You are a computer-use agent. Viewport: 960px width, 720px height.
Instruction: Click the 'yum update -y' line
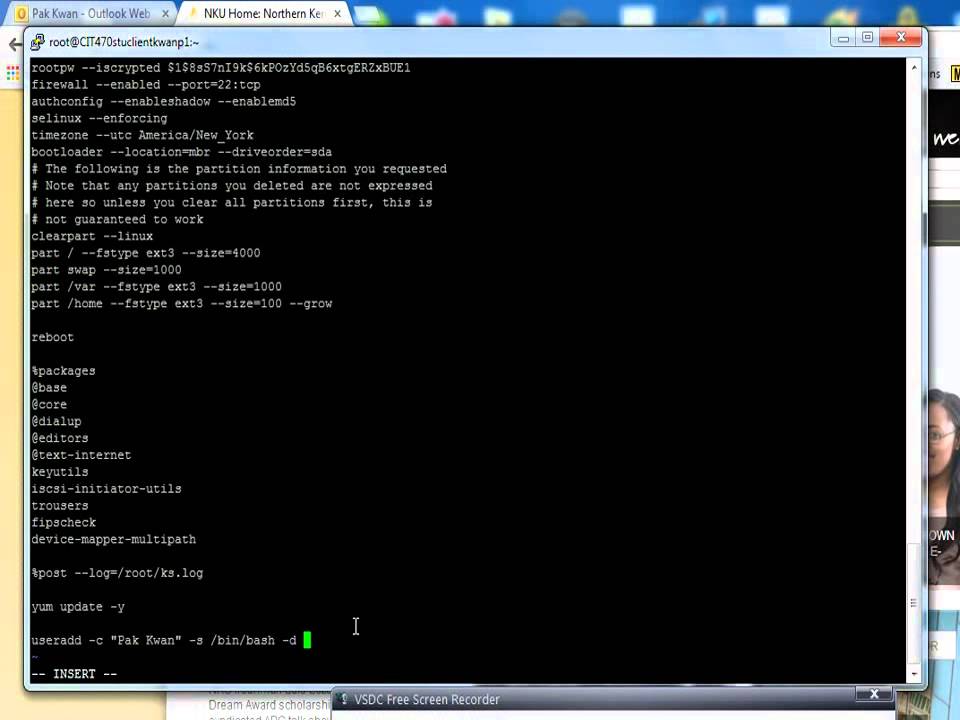pos(78,607)
